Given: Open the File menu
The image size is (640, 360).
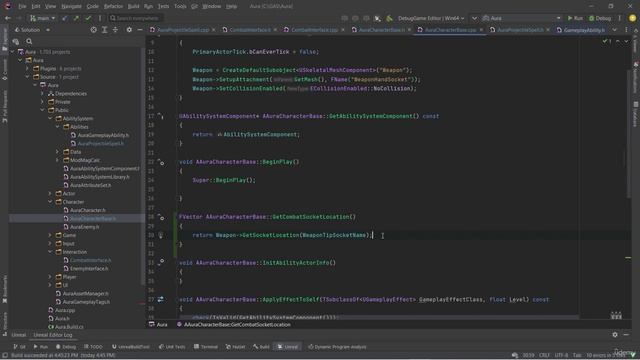Looking at the screenshot, I should tap(22, 7).
